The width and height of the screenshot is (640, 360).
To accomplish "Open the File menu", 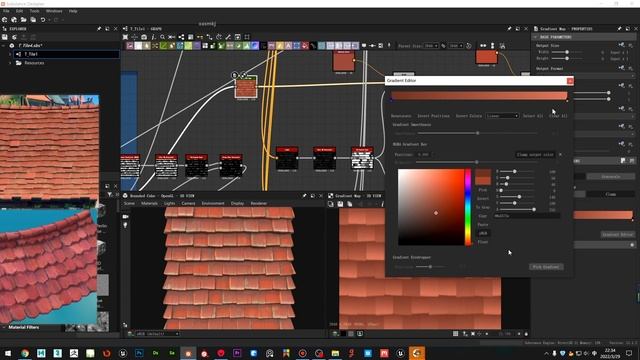I will coord(6,11).
